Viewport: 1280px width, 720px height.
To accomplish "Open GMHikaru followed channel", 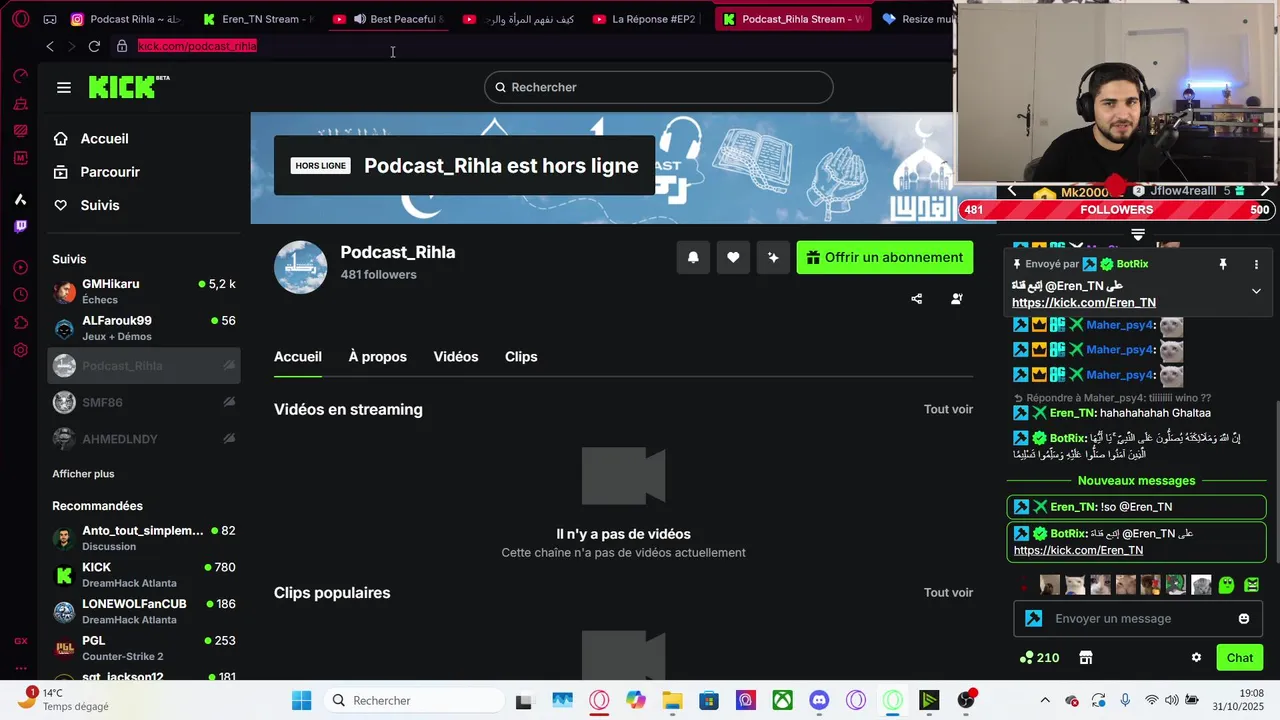I will coord(144,291).
